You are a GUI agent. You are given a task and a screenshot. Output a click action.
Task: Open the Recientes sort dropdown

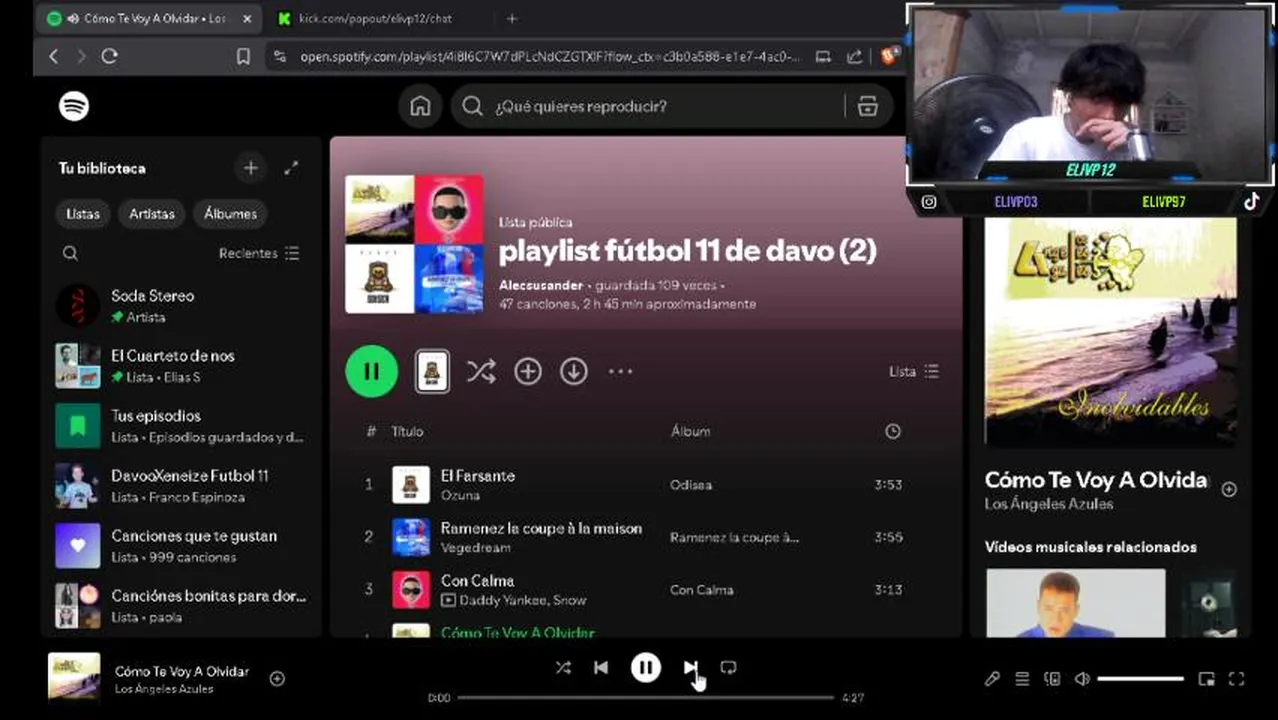[x=259, y=253]
